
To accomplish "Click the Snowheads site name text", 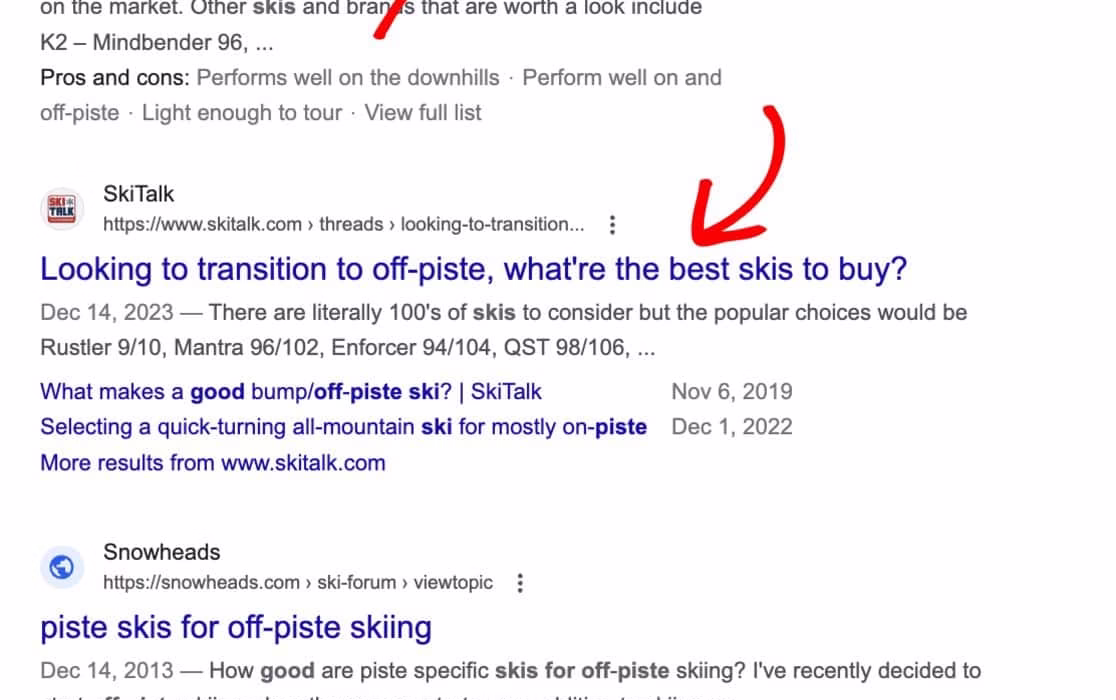I will click(x=162, y=552).
